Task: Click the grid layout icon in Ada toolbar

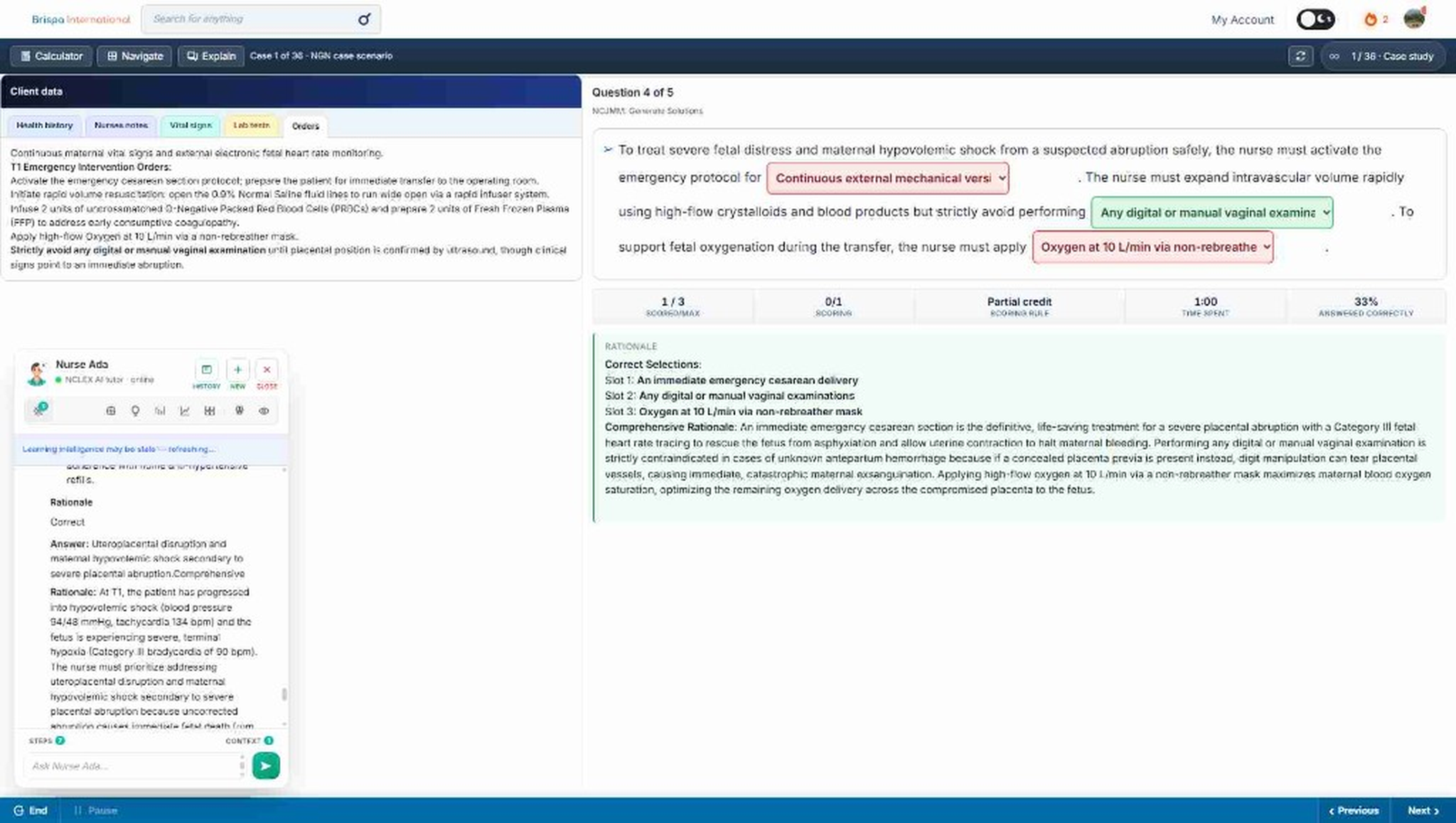Action: (x=210, y=411)
